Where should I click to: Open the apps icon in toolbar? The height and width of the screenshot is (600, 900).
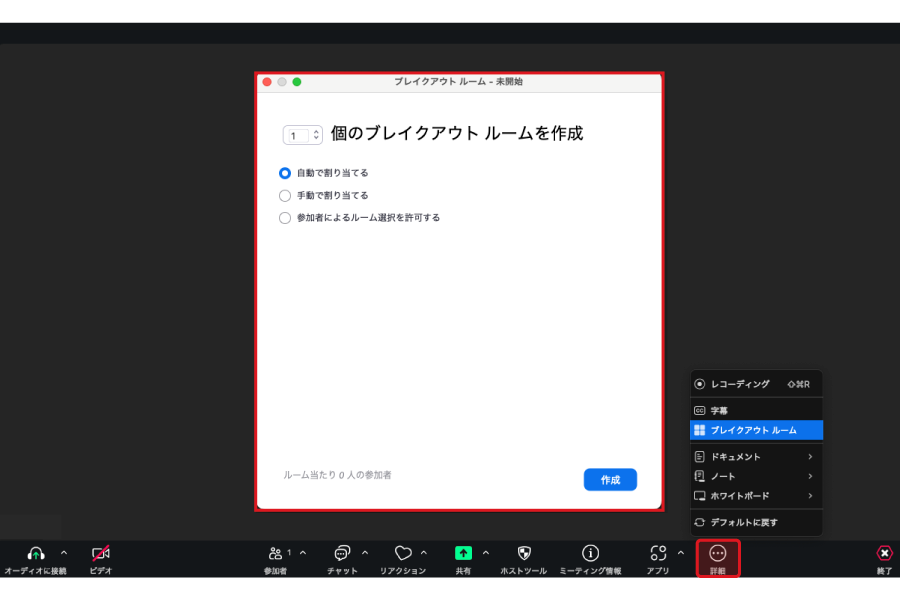657,553
